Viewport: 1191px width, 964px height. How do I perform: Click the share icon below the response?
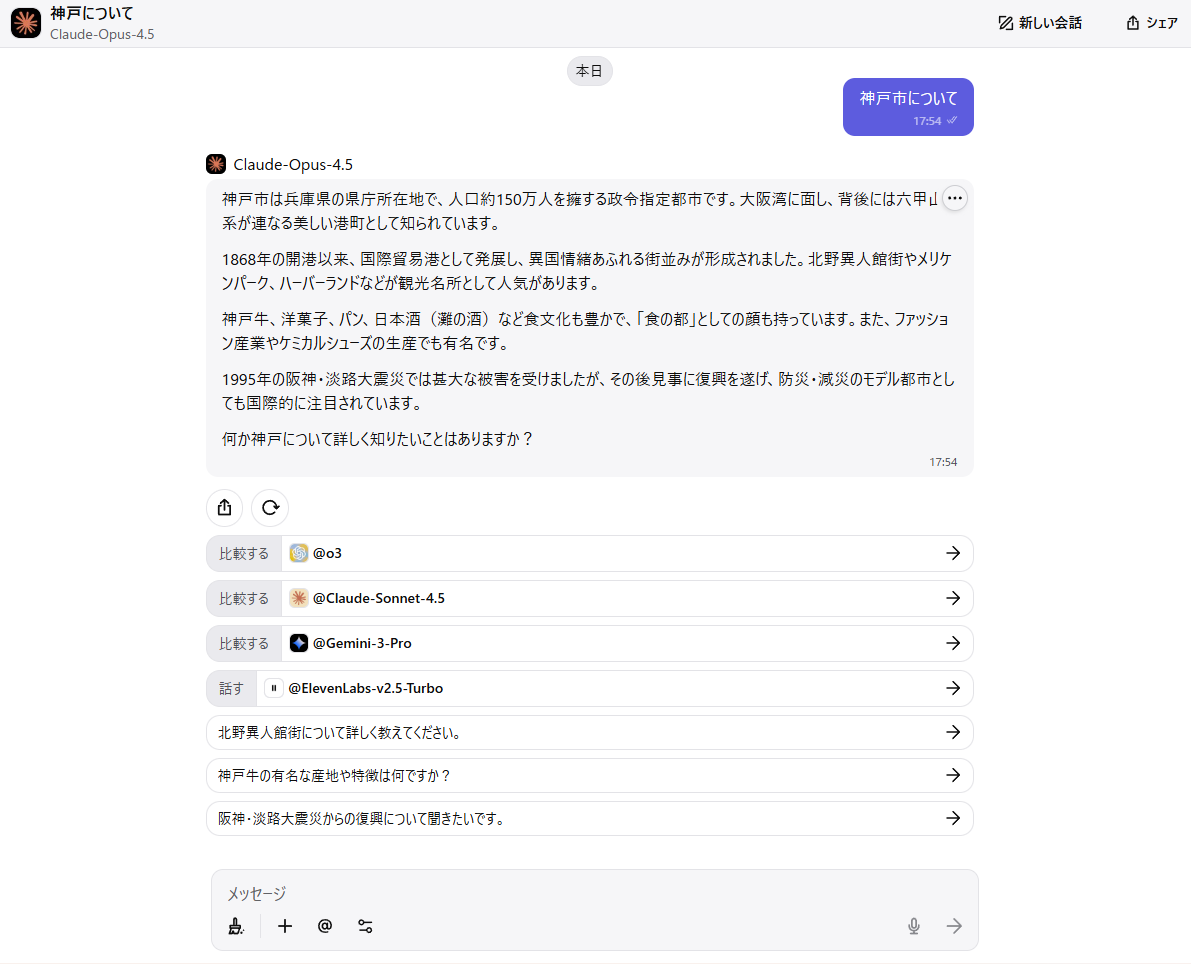point(225,507)
